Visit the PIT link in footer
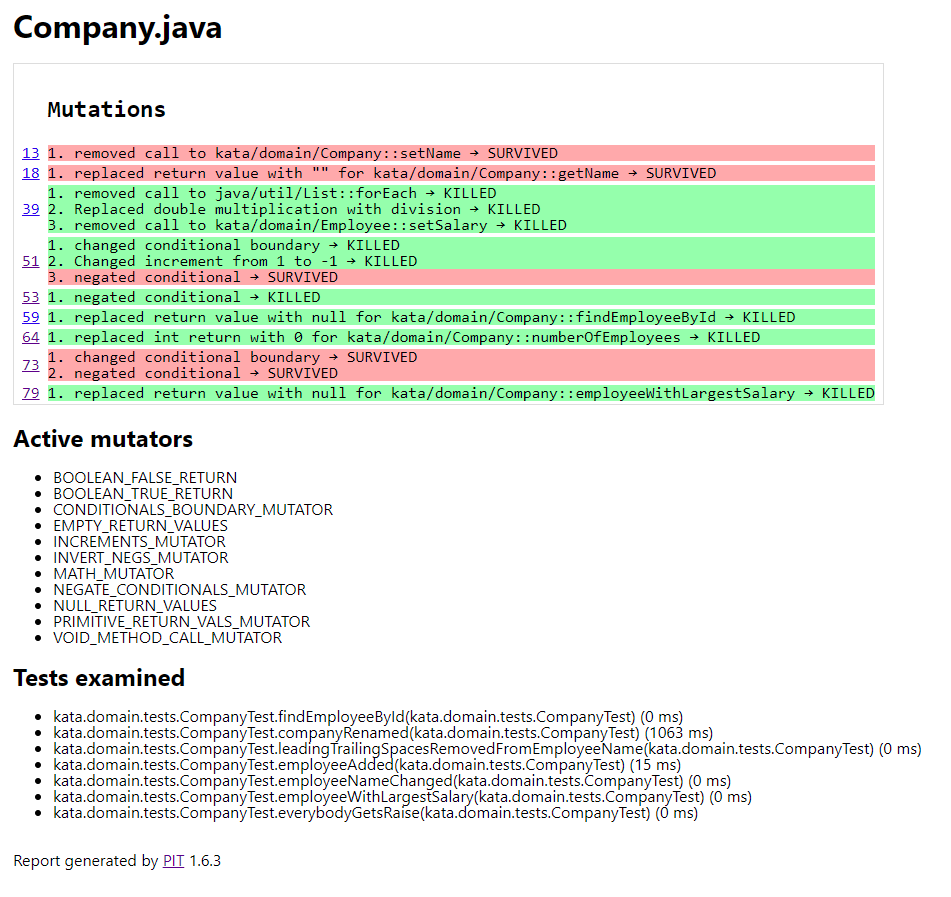This screenshot has width=951, height=897. tap(173, 861)
